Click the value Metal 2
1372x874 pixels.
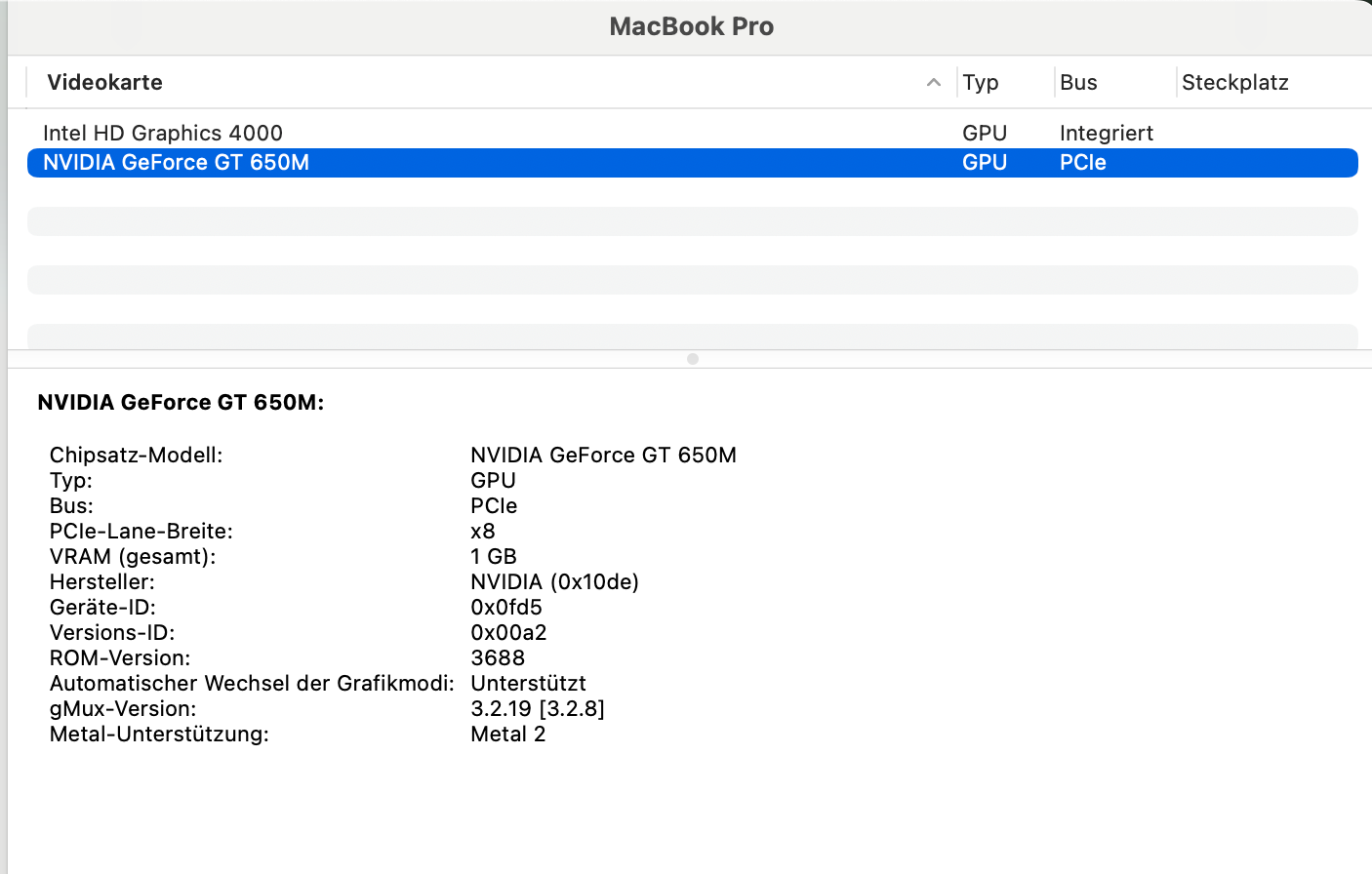[x=508, y=734]
